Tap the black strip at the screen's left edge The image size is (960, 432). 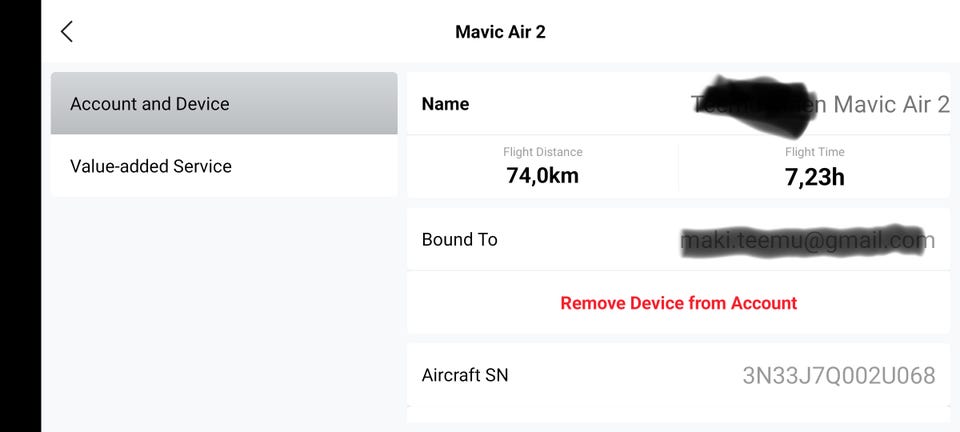20,216
